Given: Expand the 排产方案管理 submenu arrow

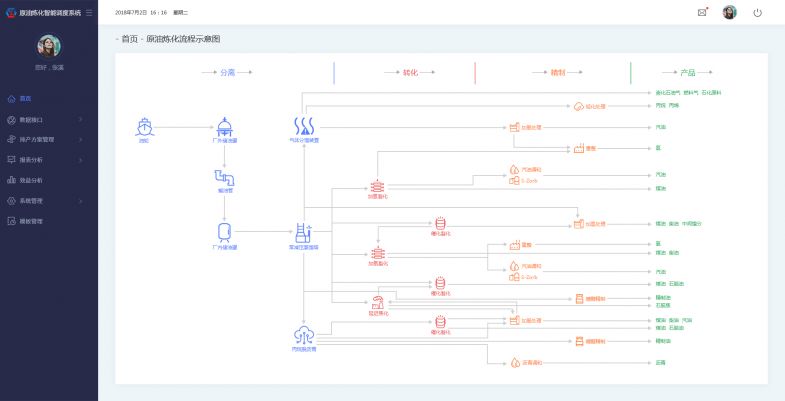Looking at the screenshot, I should point(80,139).
